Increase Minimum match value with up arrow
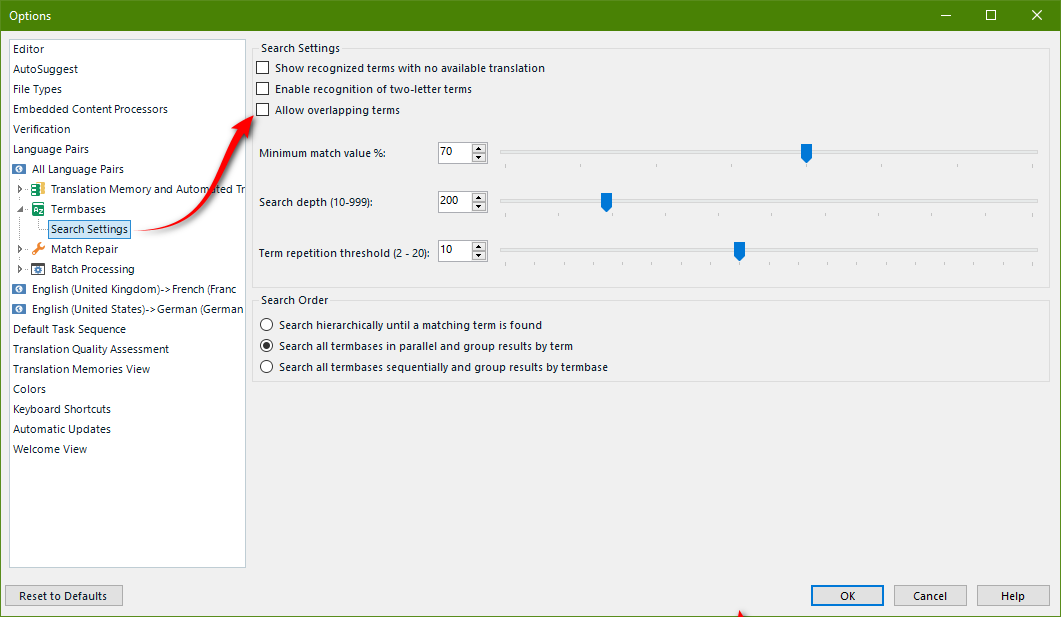 (479, 148)
